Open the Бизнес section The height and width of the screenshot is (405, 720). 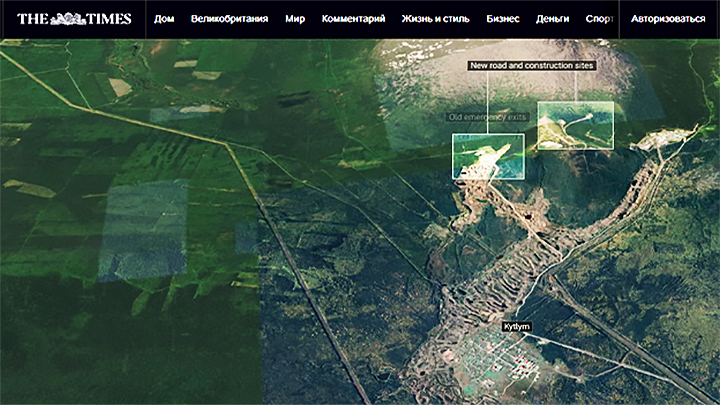coord(503,19)
